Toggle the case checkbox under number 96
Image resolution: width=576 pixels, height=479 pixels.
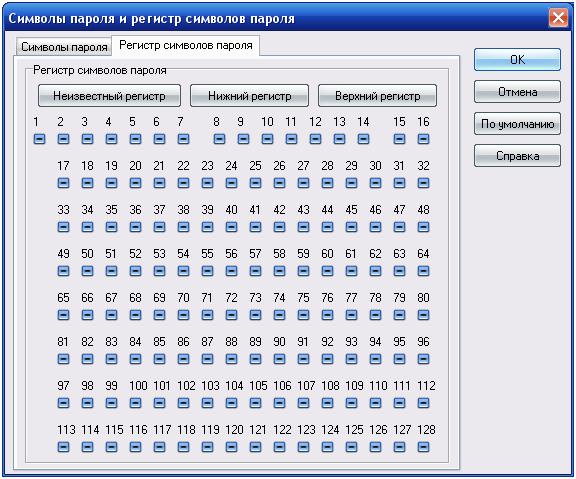[x=423, y=359]
